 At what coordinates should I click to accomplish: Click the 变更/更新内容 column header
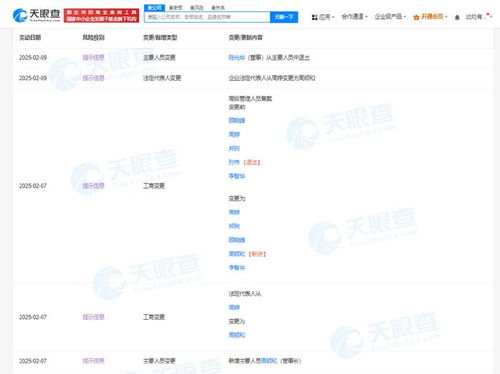coord(246,37)
